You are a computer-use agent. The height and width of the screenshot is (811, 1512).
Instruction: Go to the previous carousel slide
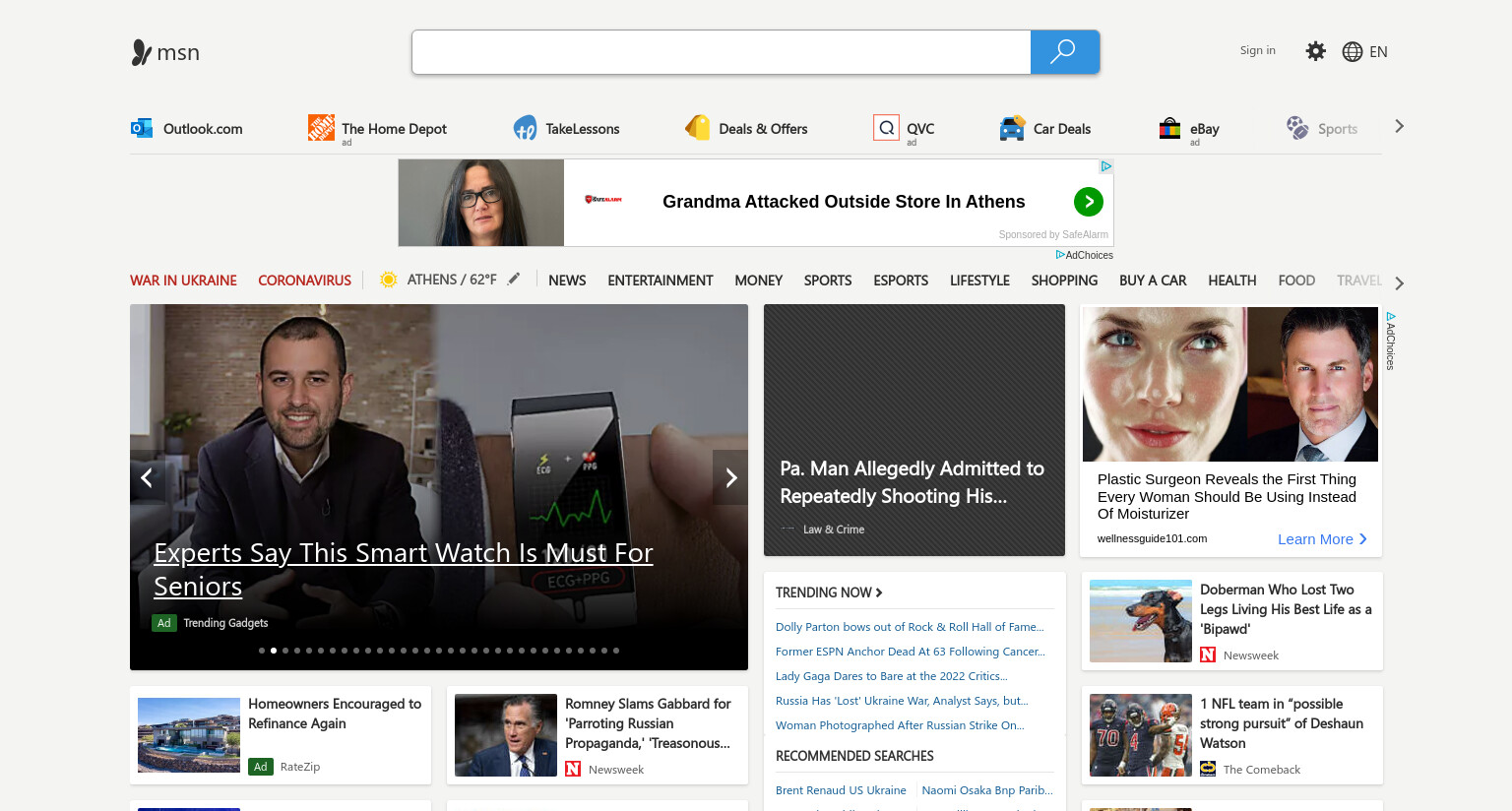[146, 478]
